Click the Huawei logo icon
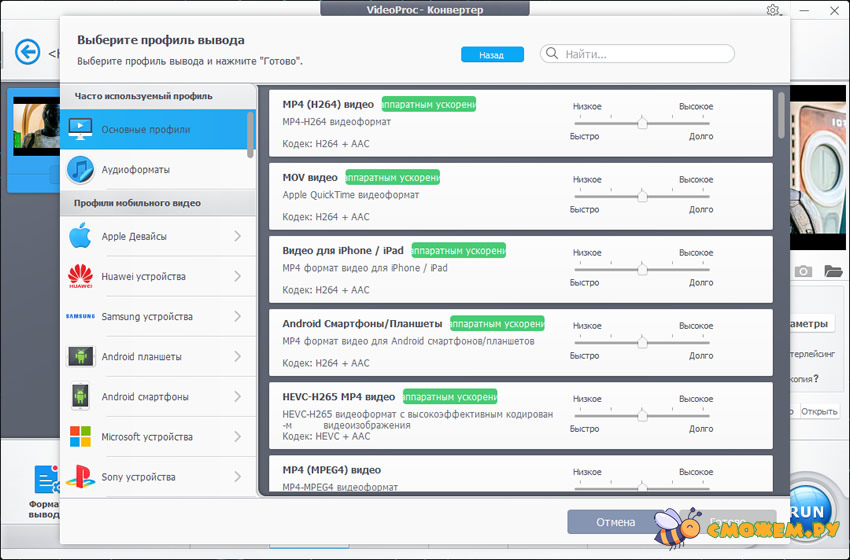The width and height of the screenshot is (850, 560). pyautogui.click(x=80, y=276)
